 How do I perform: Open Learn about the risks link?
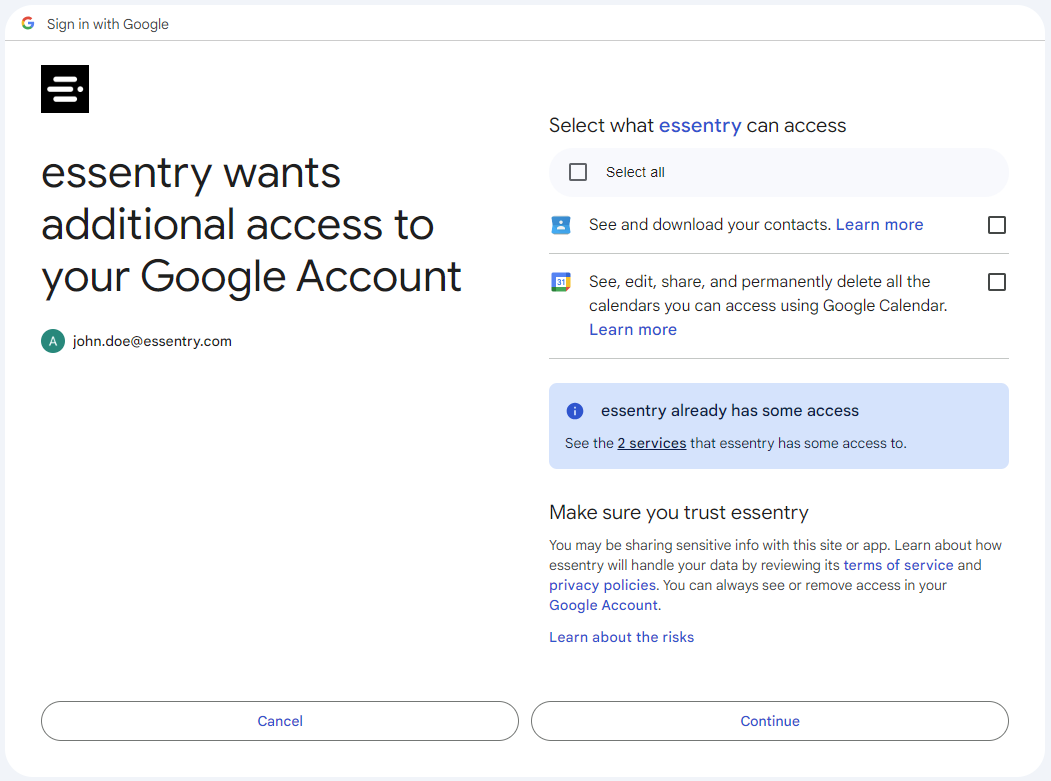point(621,638)
